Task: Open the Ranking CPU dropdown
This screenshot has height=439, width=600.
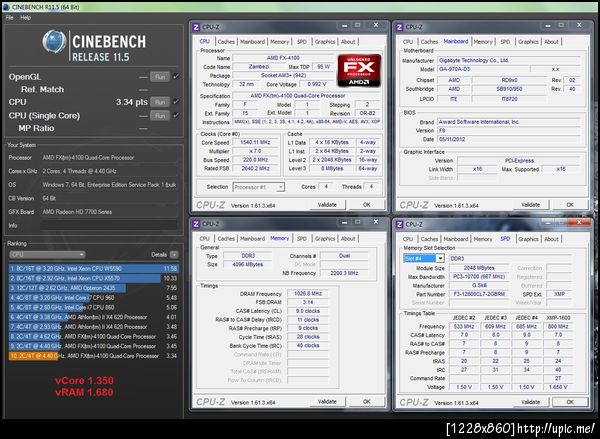Action: click(x=47, y=255)
